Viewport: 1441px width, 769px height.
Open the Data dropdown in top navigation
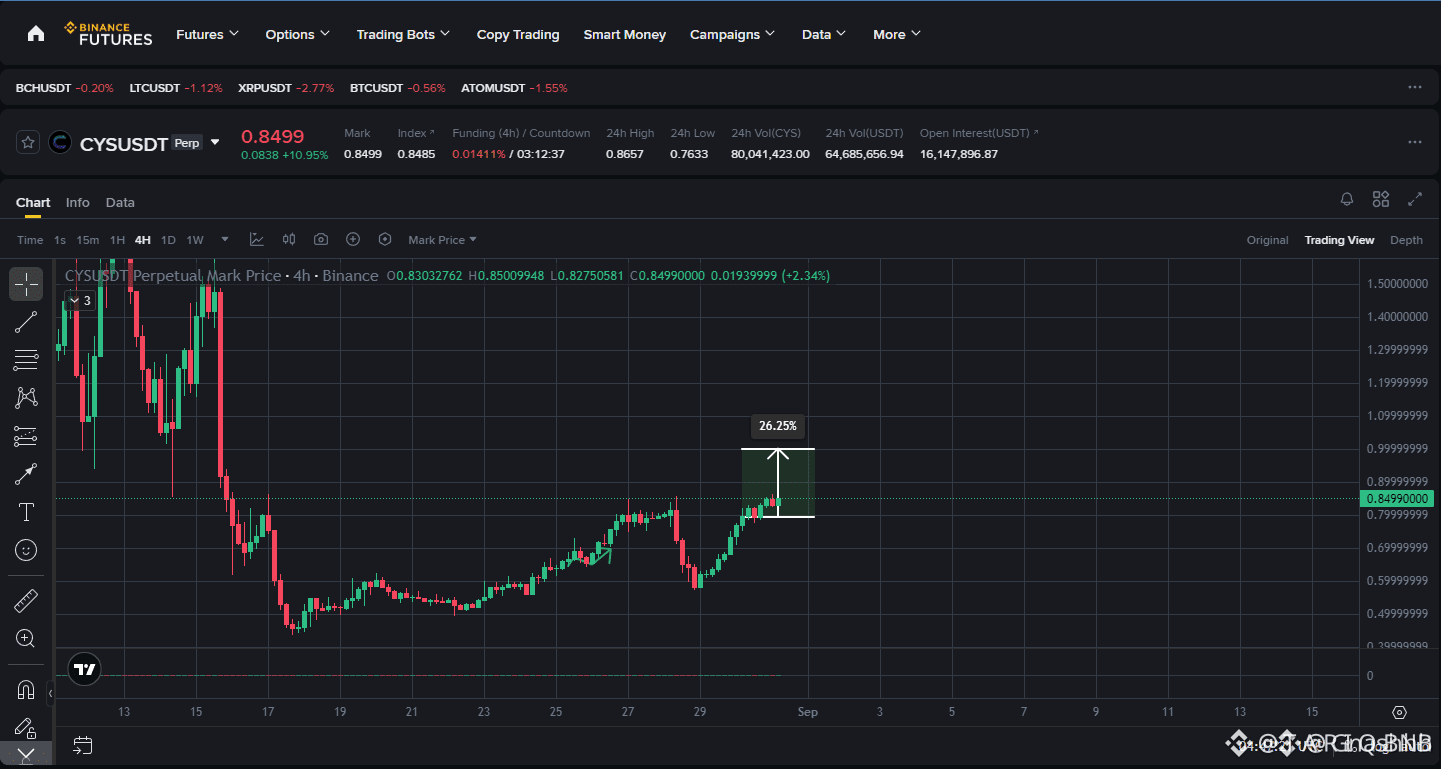click(824, 34)
